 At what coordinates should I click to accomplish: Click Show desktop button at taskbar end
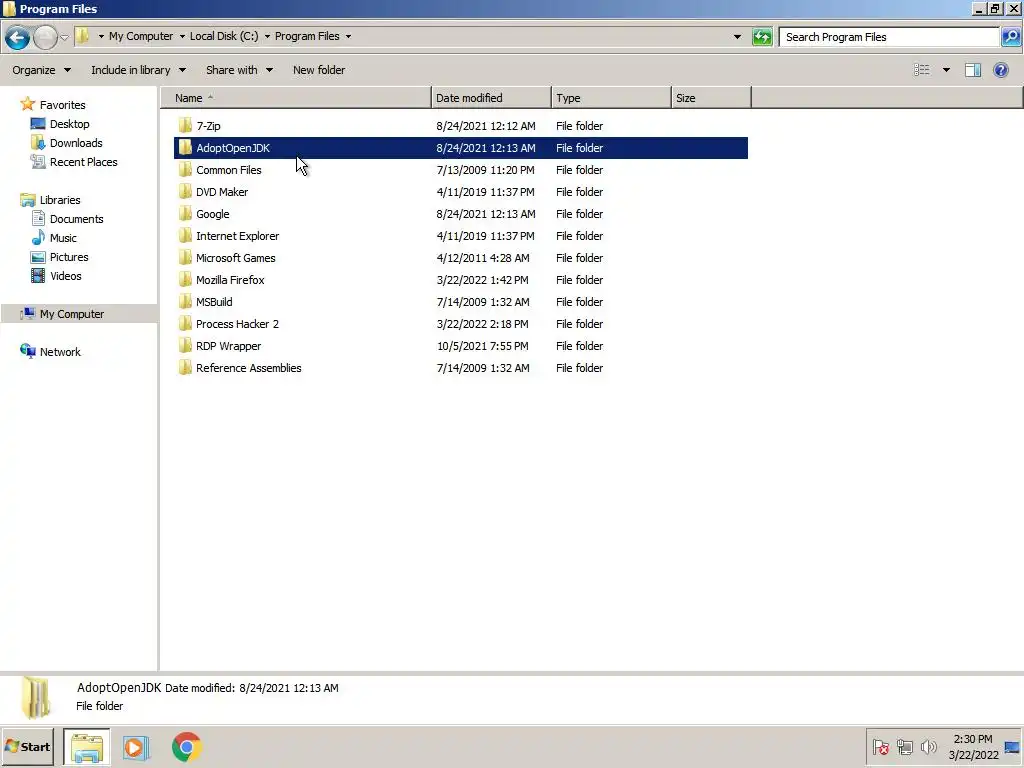pyautogui.click(x=1012, y=747)
